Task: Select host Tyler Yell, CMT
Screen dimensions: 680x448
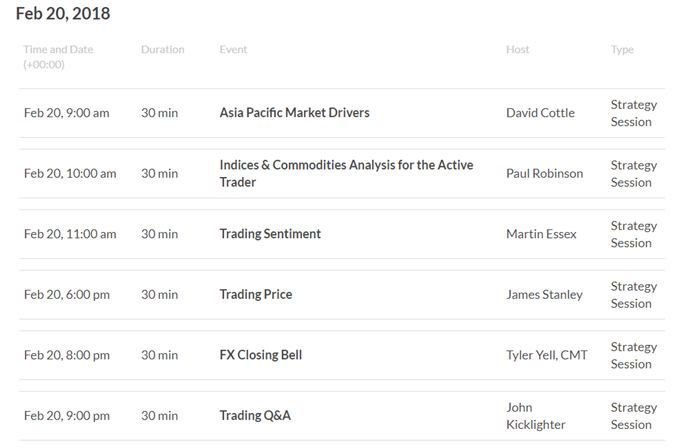Action: coord(547,355)
